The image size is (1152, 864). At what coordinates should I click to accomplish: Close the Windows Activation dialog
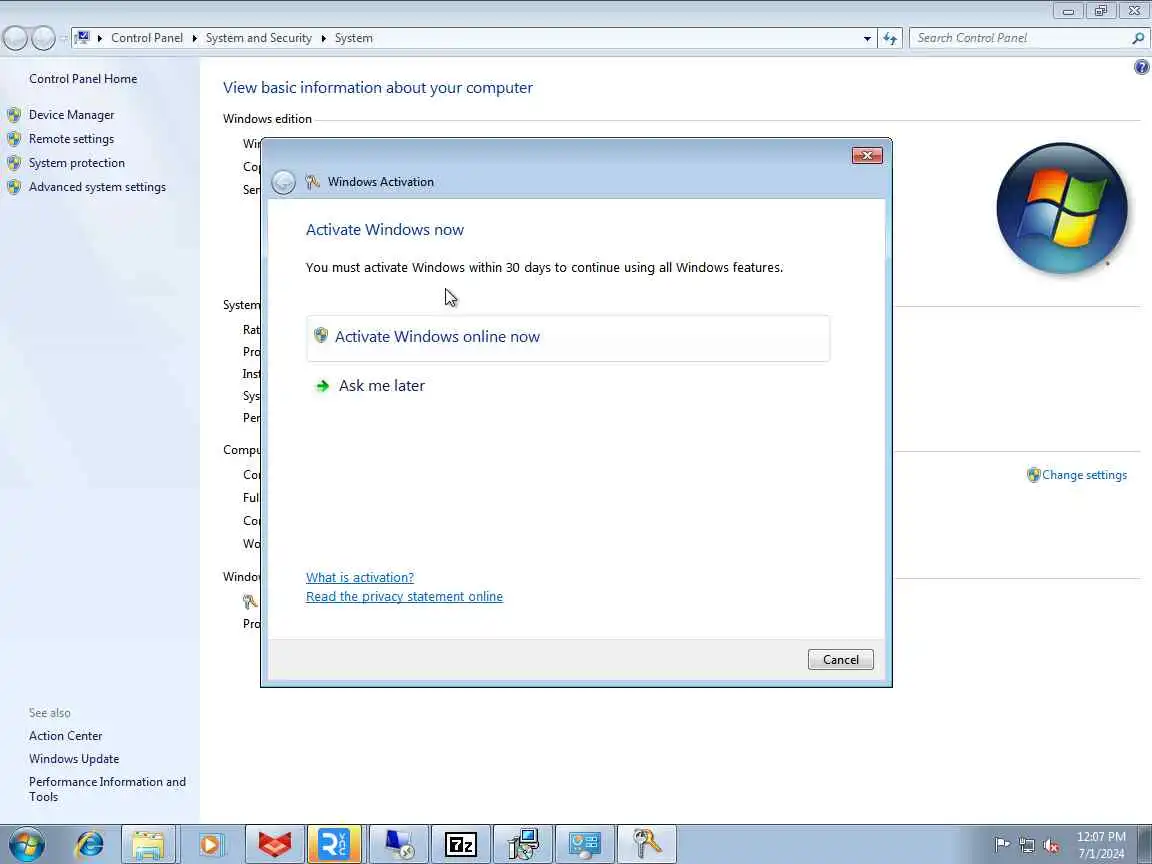pos(867,156)
